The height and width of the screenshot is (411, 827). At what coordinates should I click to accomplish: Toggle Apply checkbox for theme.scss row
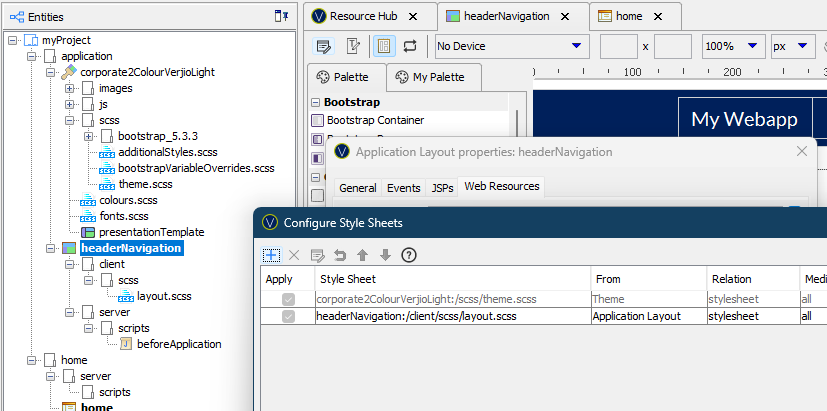click(289, 298)
